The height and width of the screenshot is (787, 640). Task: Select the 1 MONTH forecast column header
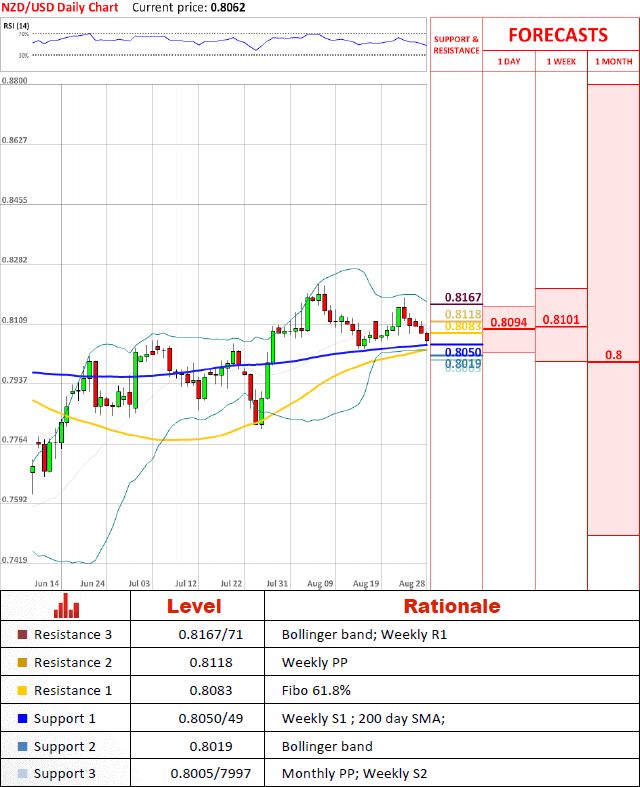pyautogui.click(x=613, y=62)
